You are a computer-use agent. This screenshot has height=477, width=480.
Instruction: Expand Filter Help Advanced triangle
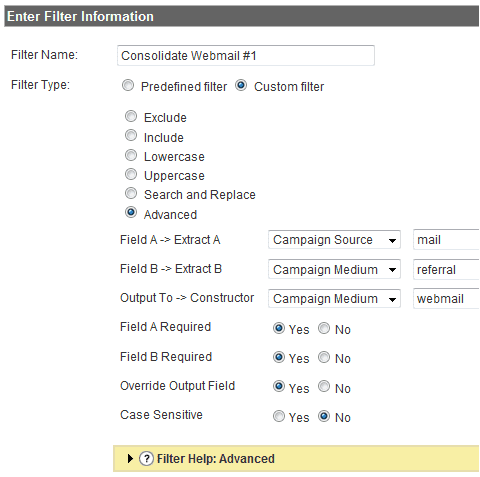pos(130,459)
